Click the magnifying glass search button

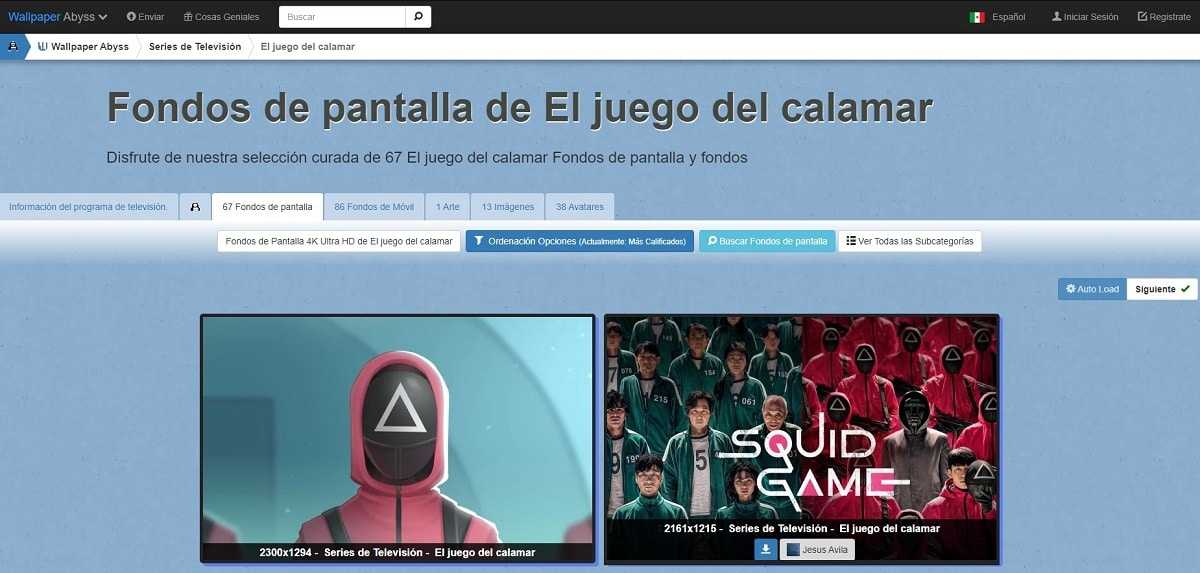419,16
